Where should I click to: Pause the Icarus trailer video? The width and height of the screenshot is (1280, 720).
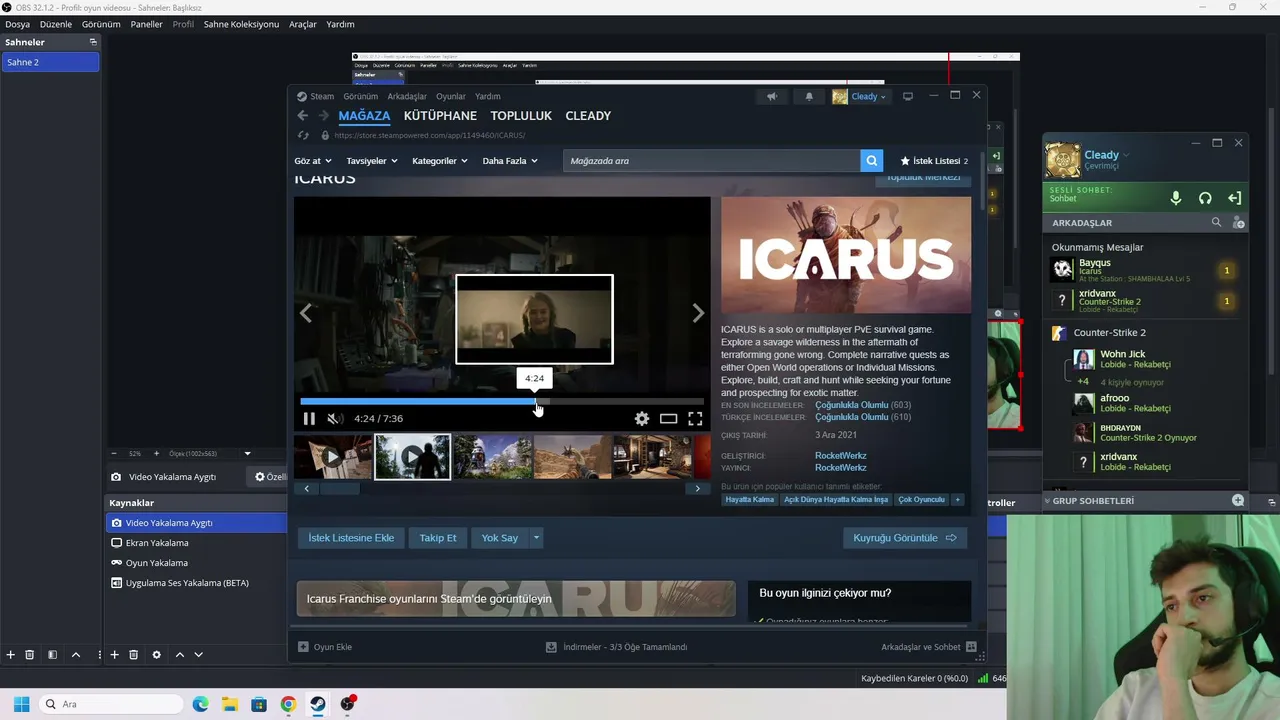pyautogui.click(x=309, y=419)
